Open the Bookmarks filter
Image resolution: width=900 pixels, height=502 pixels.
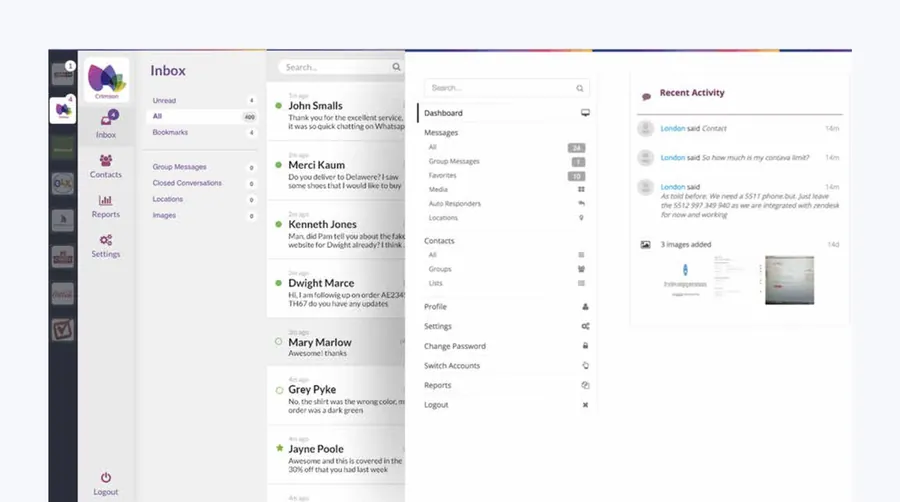click(201, 133)
